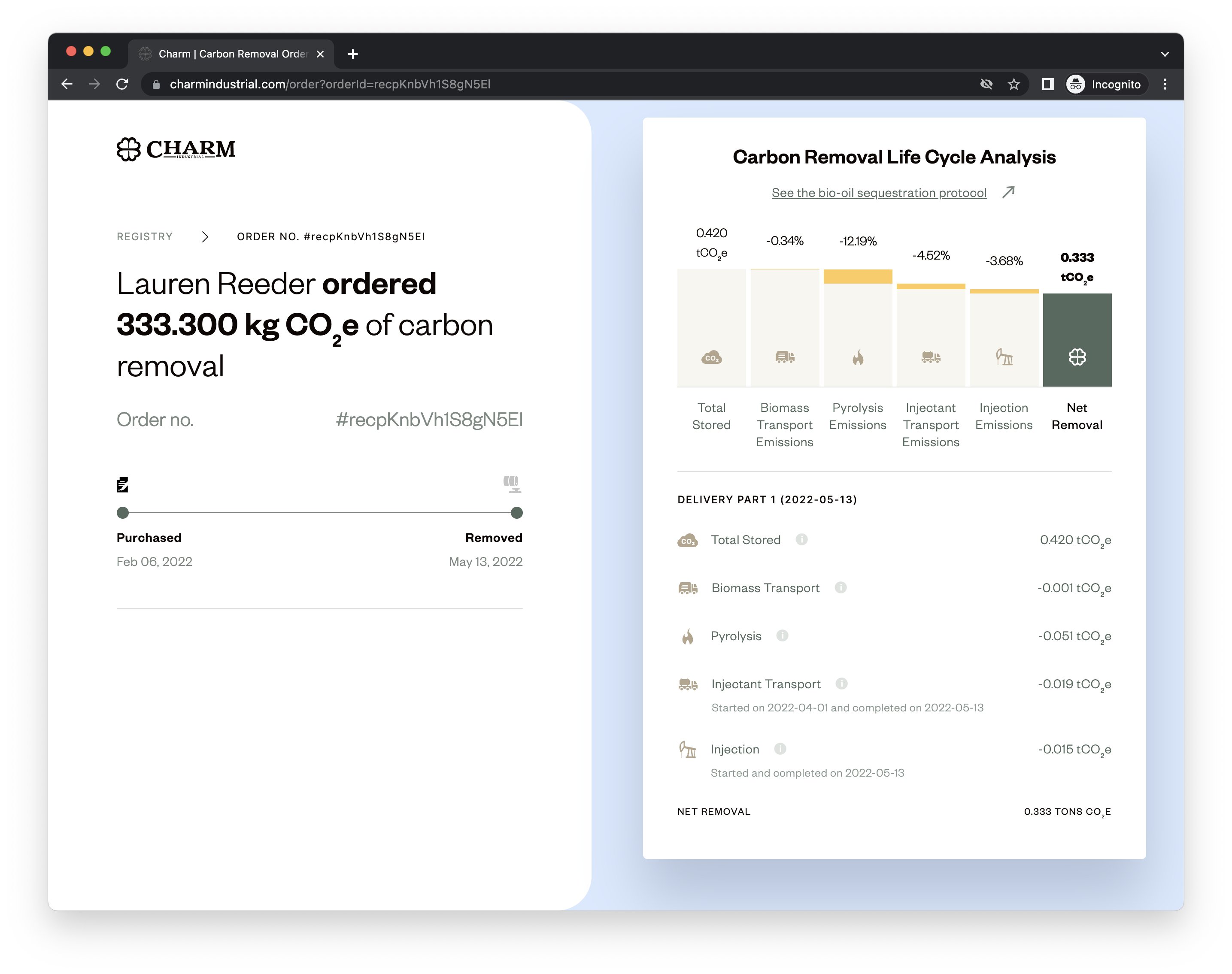
Task: Click the May 13, 2022 removal date
Action: point(486,562)
